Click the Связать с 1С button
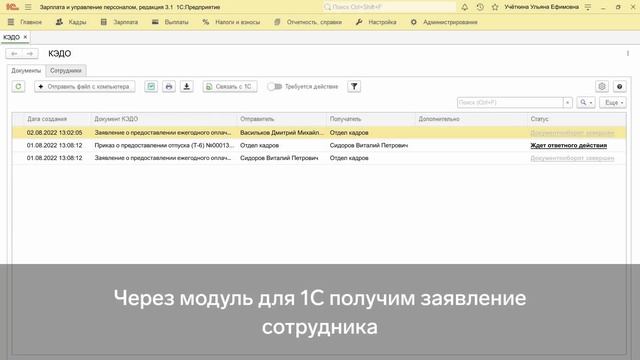This screenshot has width=640, height=360. tap(230, 87)
